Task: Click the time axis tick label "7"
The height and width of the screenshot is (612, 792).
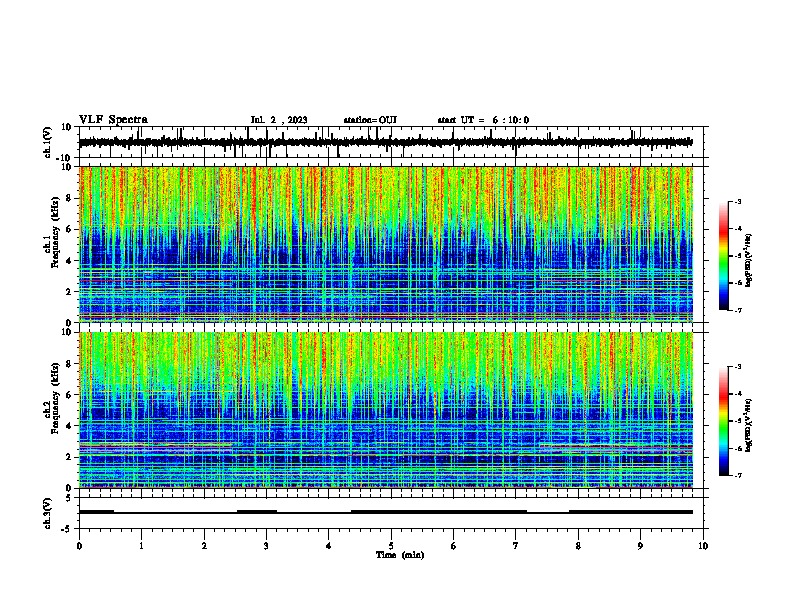Action: 516,546
